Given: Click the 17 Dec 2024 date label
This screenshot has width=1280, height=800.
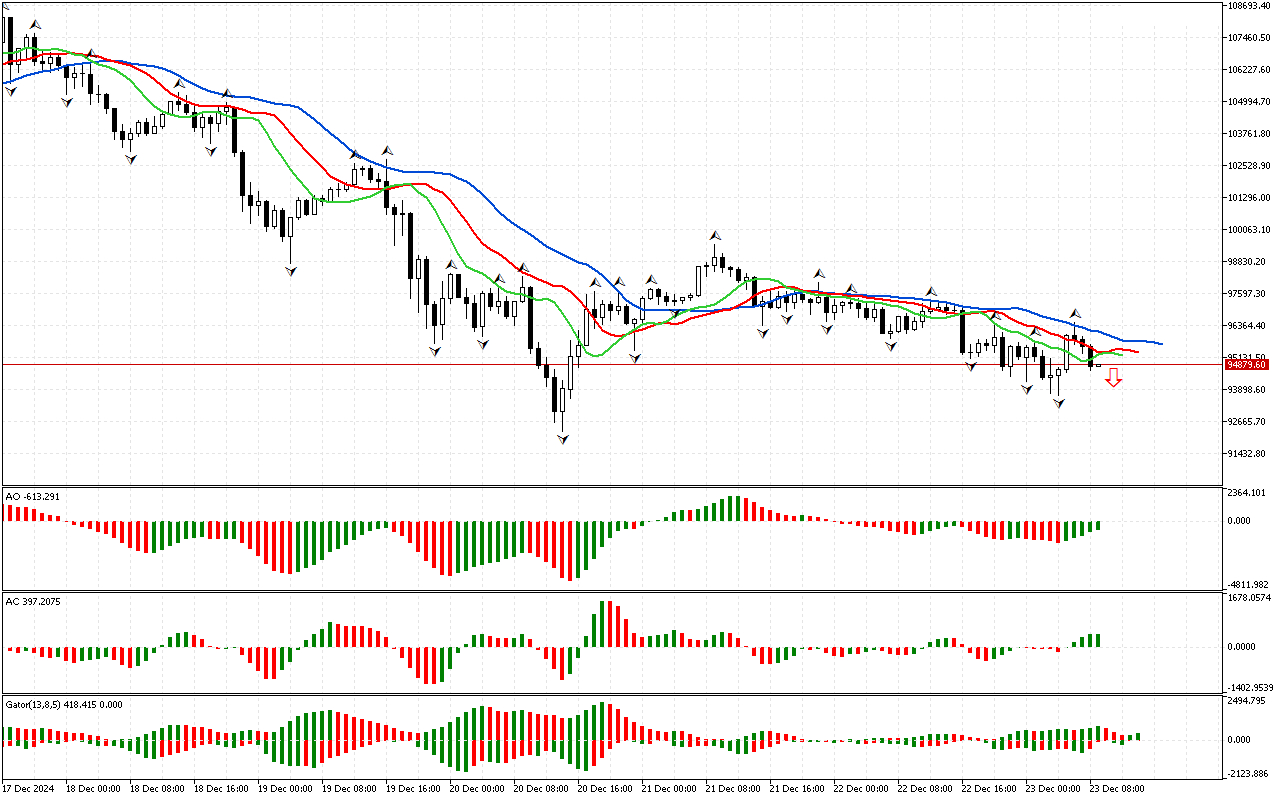Looking at the screenshot, I should pyautogui.click(x=30, y=789).
